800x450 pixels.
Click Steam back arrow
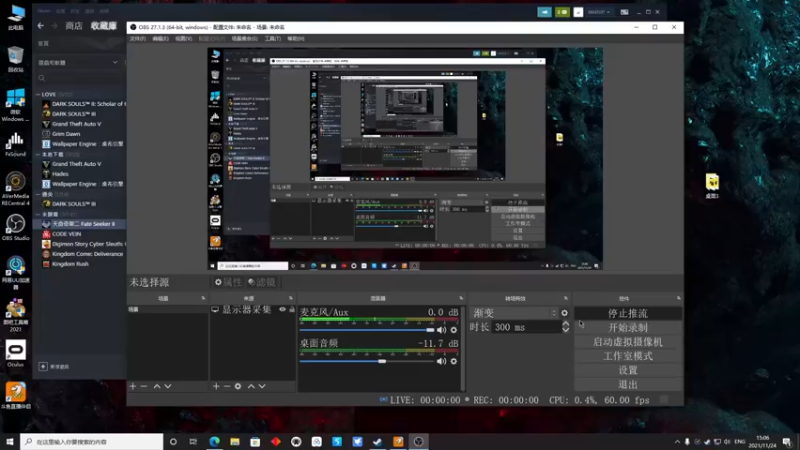pyautogui.click(x=41, y=26)
